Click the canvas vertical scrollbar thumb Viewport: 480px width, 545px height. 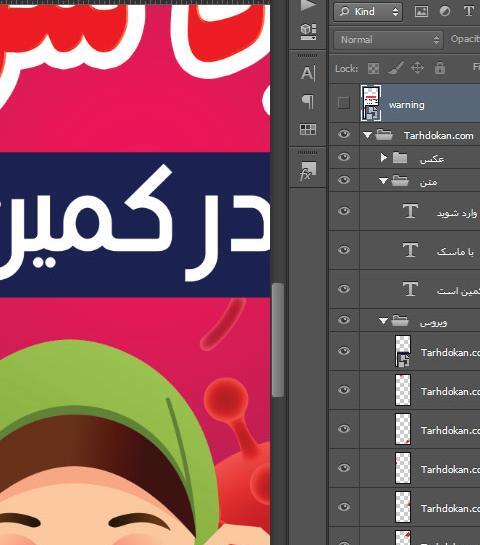[278, 340]
